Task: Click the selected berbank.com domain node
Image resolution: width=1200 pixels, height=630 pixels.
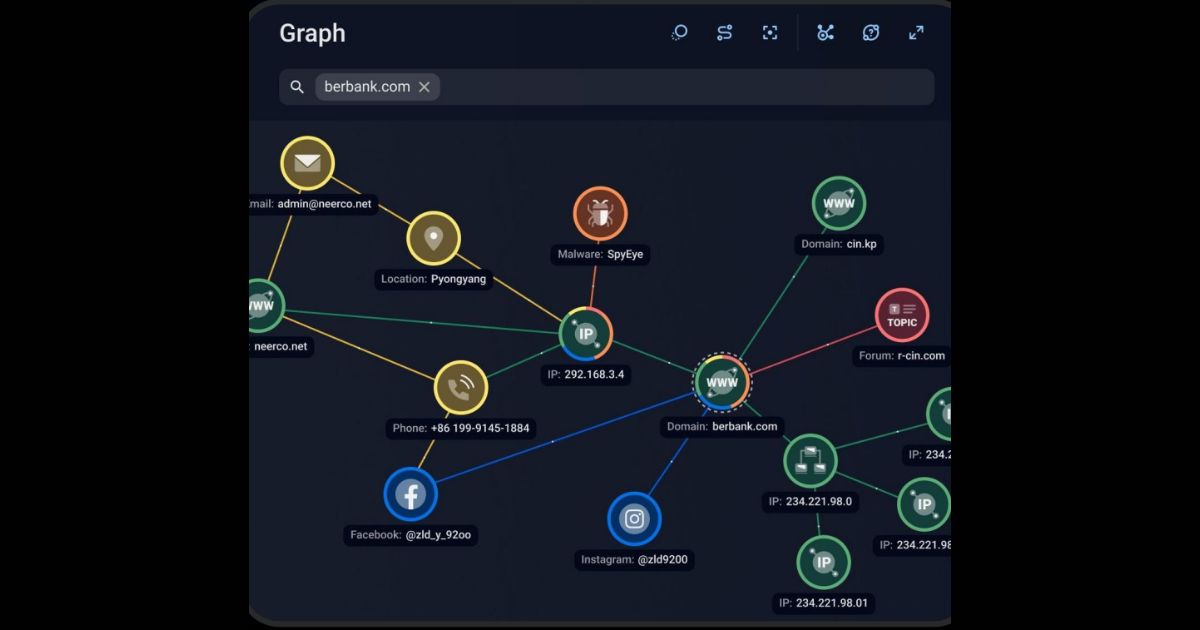Action: pos(722,382)
